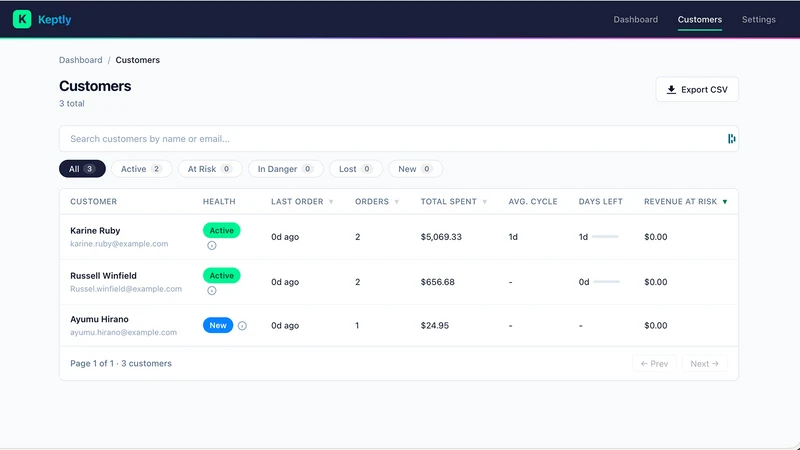Click the download icon on Export CSV
Image resolution: width=800 pixels, height=450 pixels.
[x=671, y=90]
